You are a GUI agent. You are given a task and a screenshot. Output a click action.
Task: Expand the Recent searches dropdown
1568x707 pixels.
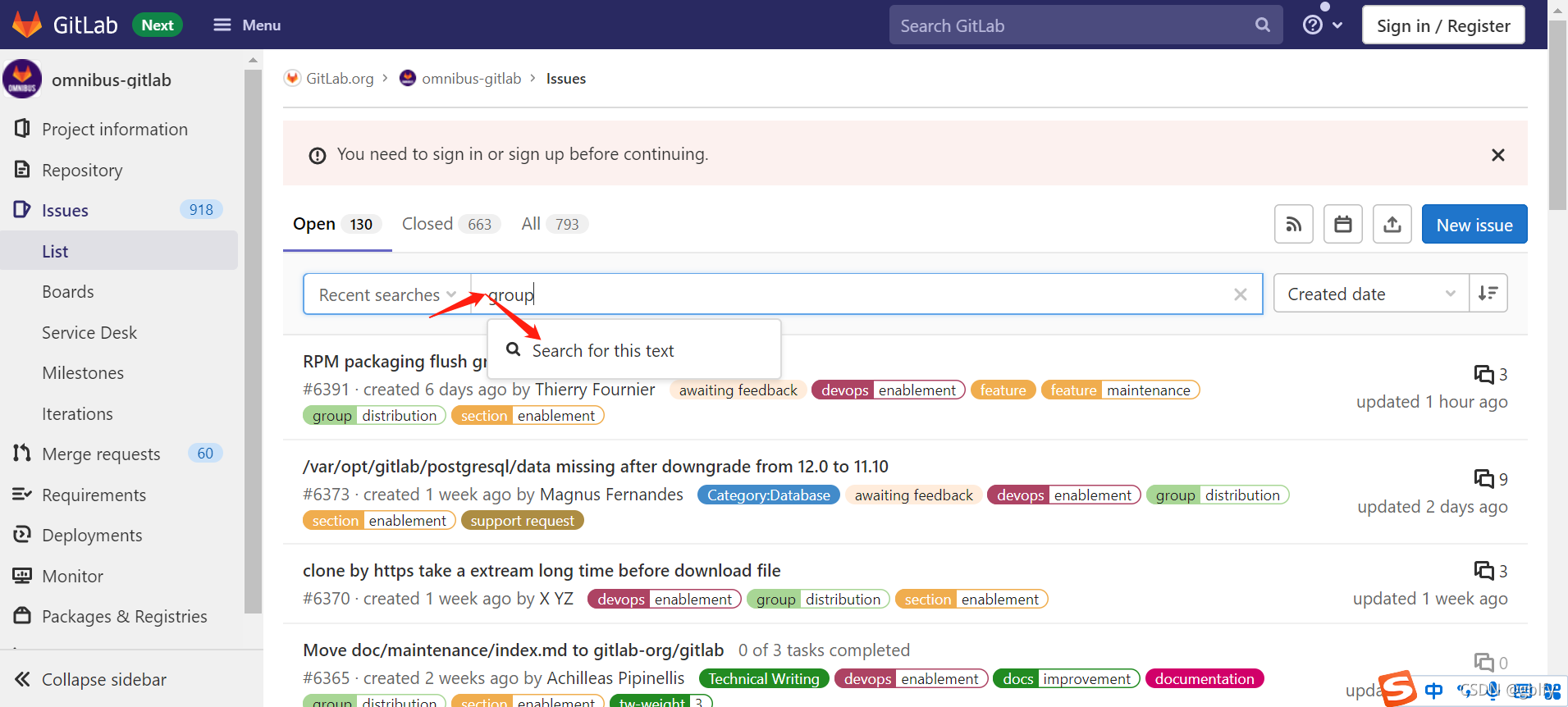click(x=387, y=294)
